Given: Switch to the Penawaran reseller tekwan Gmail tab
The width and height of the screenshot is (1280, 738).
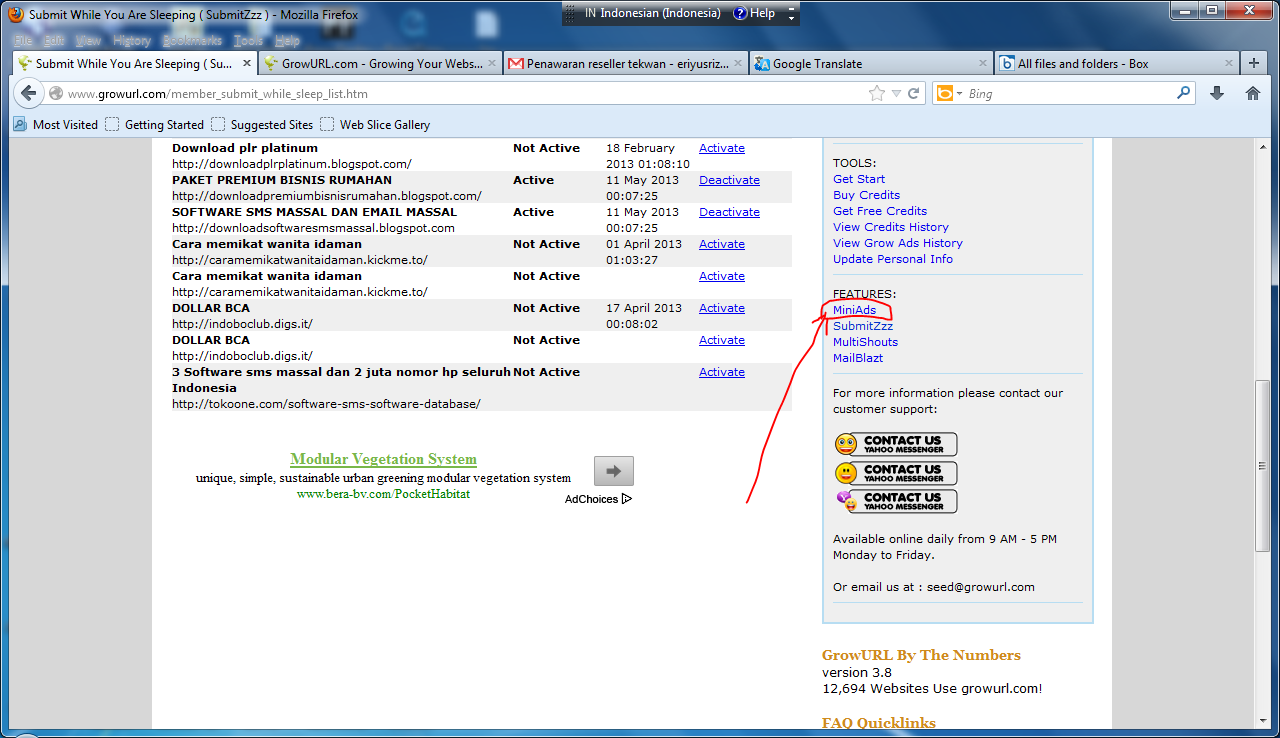Looking at the screenshot, I should click(625, 63).
